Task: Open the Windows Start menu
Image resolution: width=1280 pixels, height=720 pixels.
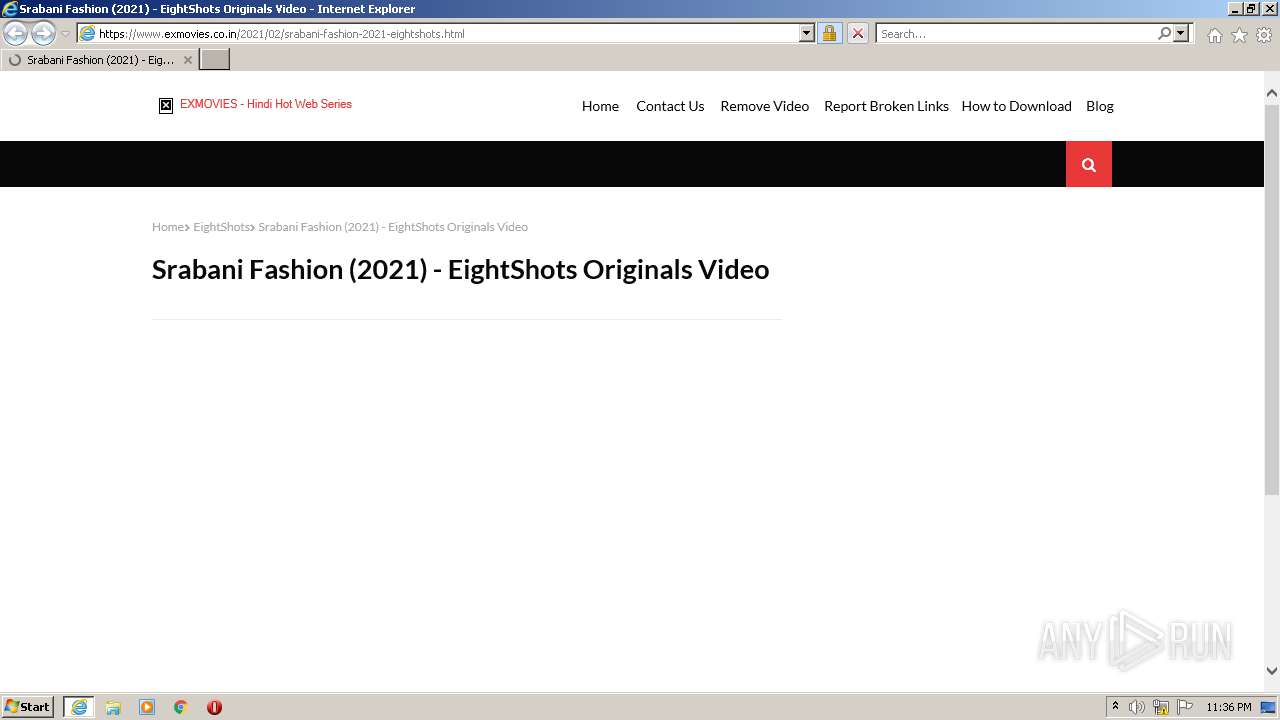Action: pyautogui.click(x=28, y=707)
